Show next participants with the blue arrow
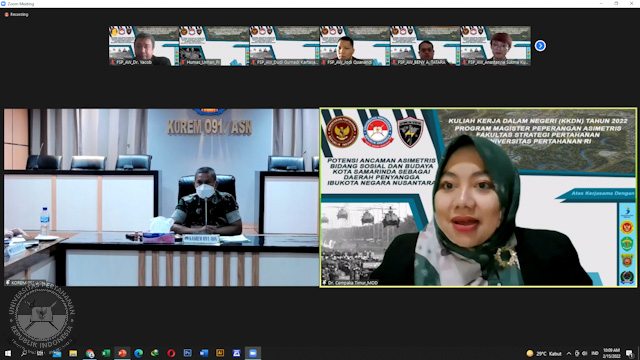640x360 pixels. [x=540, y=46]
